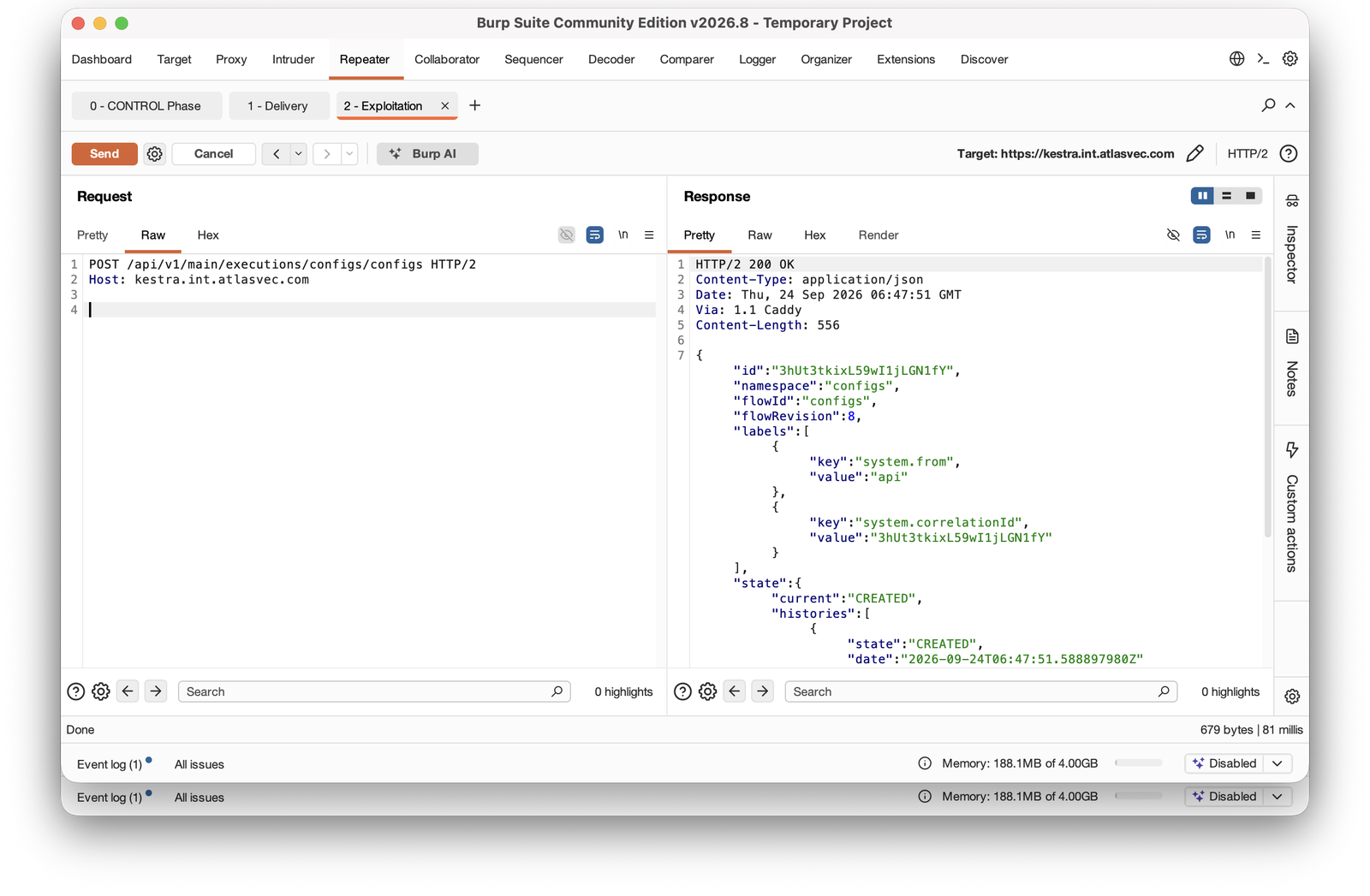Open Repeater help question mark icon
1370x896 pixels.
pos(1289,154)
